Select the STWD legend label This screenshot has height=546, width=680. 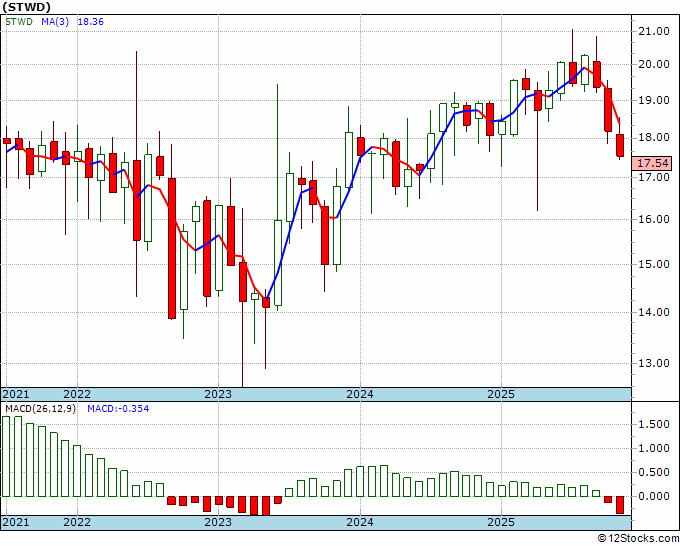pos(19,22)
